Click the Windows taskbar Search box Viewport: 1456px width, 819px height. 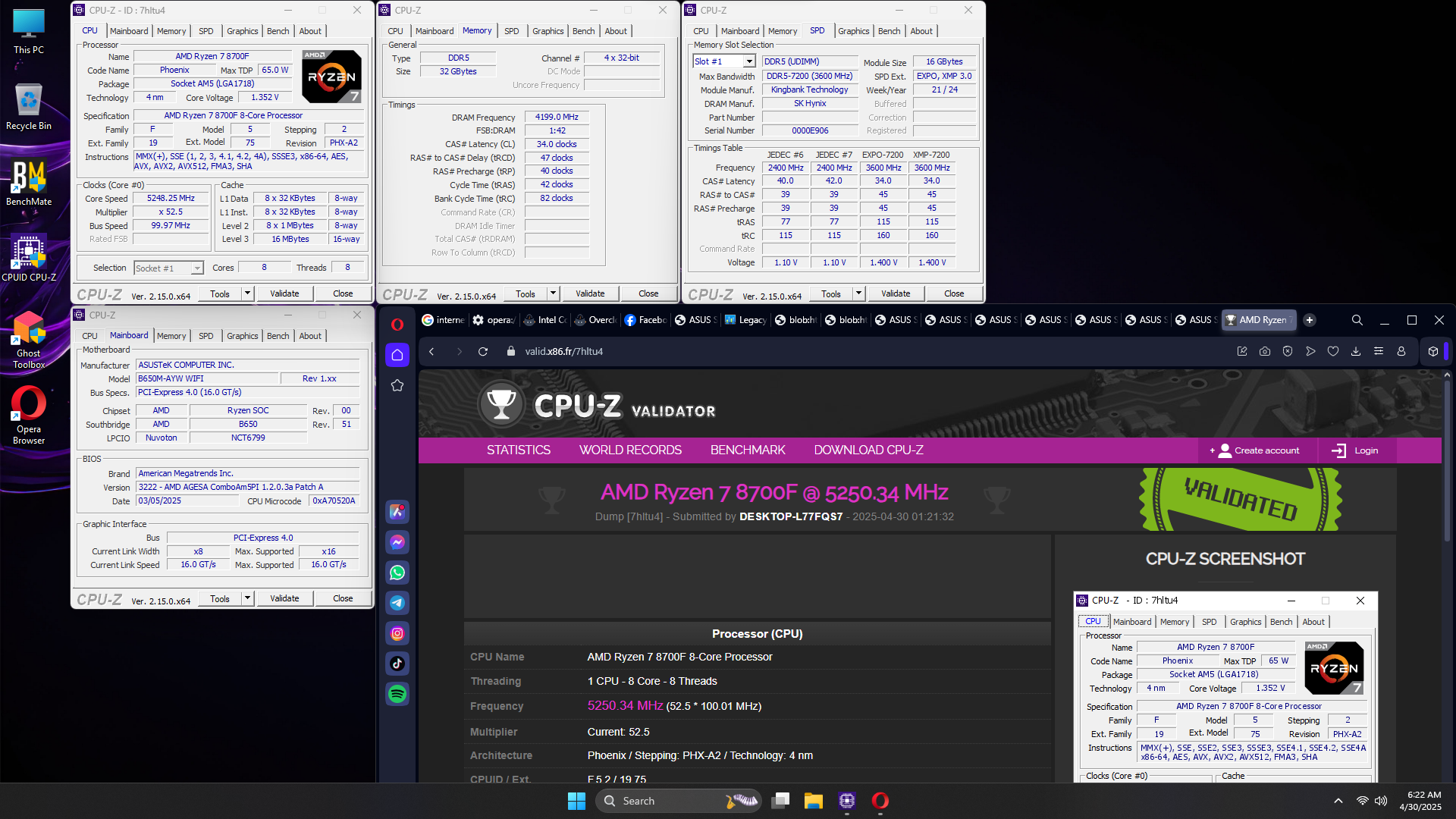[x=679, y=801]
